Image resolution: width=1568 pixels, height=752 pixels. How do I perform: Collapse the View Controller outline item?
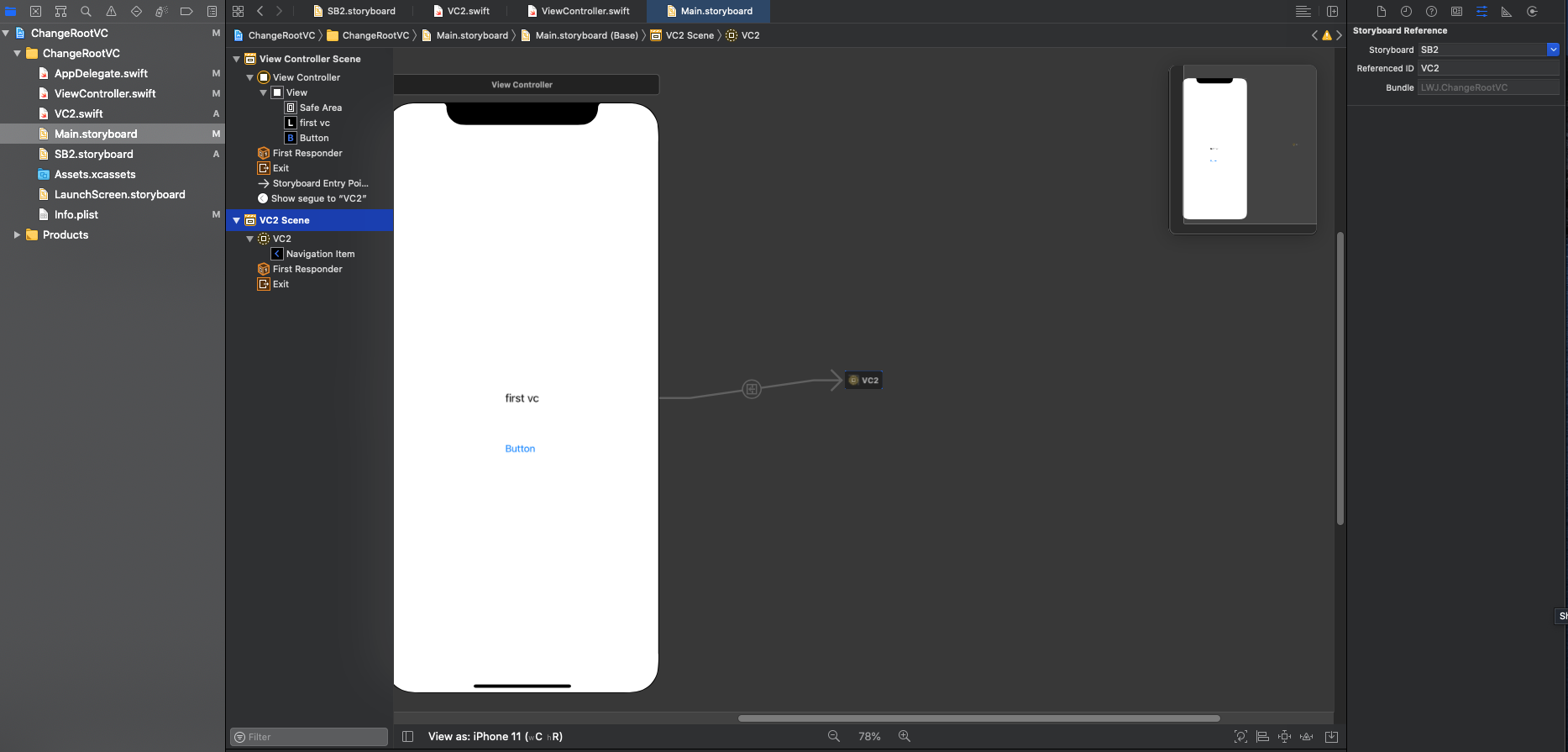pos(249,77)
